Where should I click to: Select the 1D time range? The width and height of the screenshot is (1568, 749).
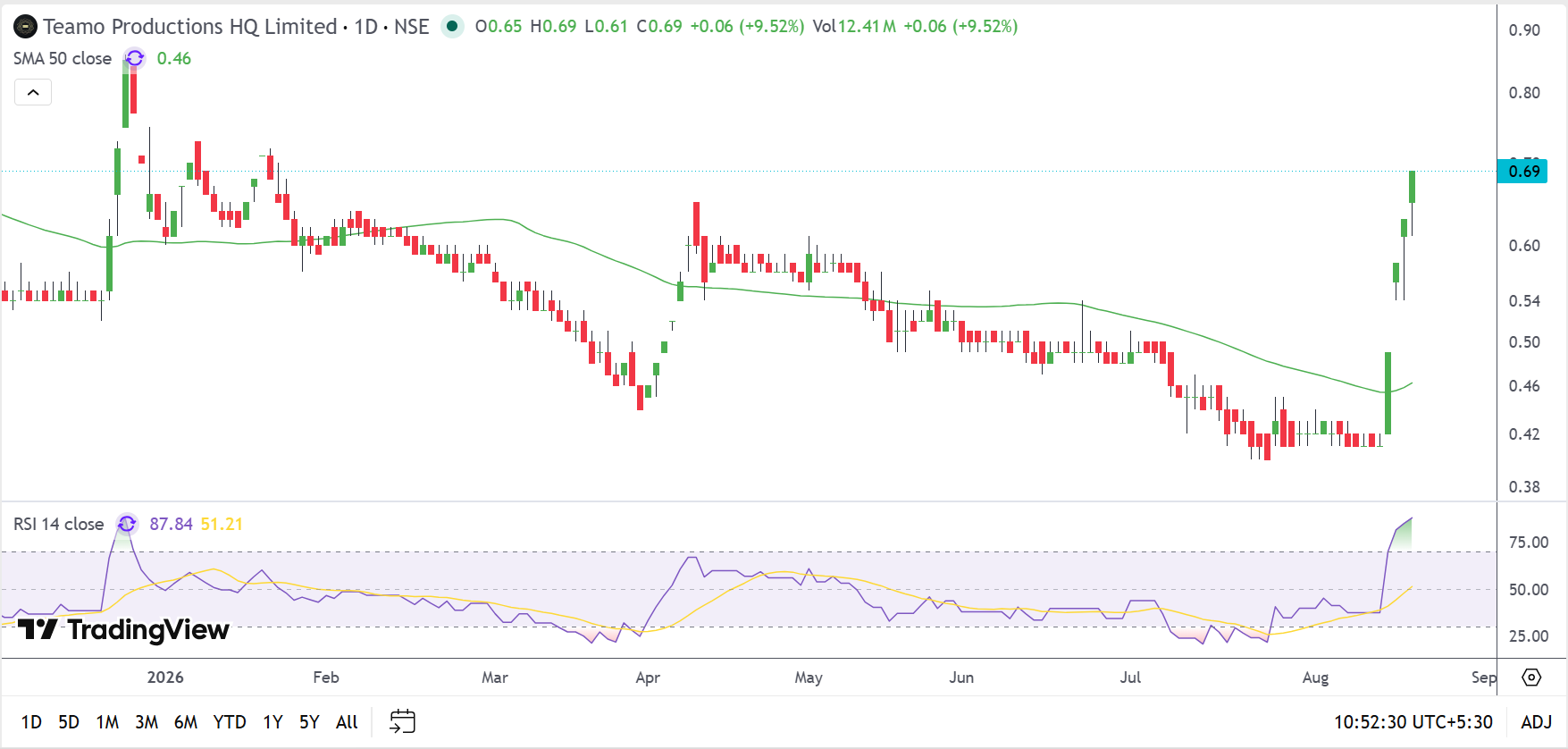pos(31,722)
